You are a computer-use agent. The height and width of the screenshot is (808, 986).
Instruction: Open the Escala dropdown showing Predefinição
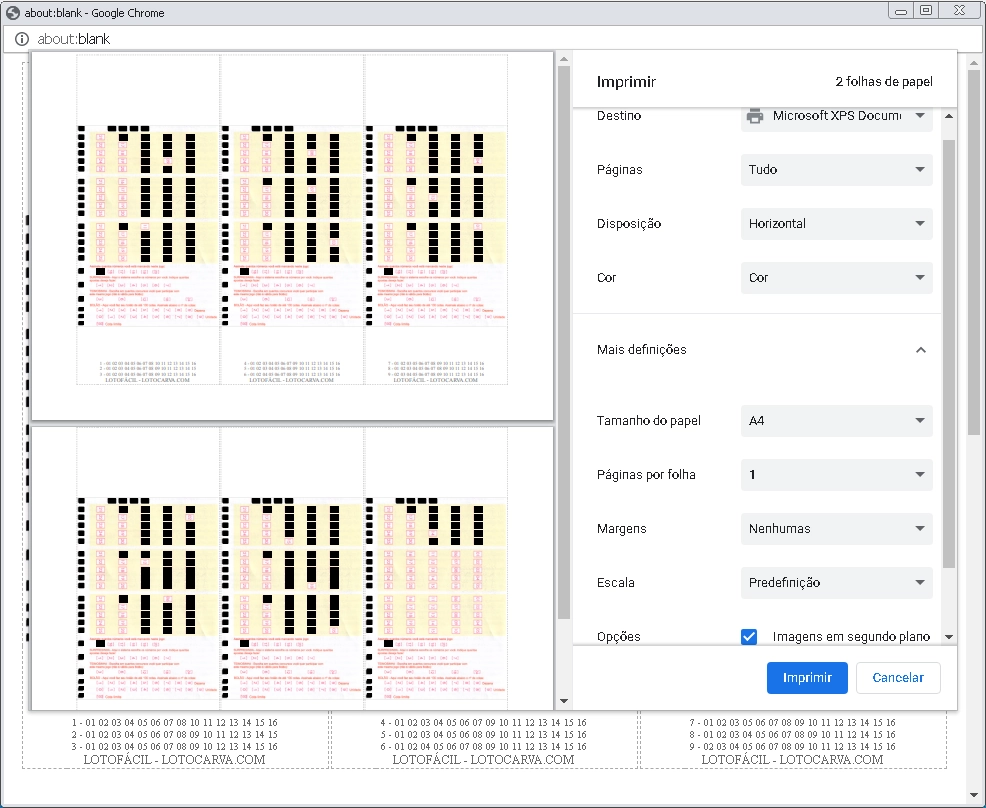click(836, 582)
